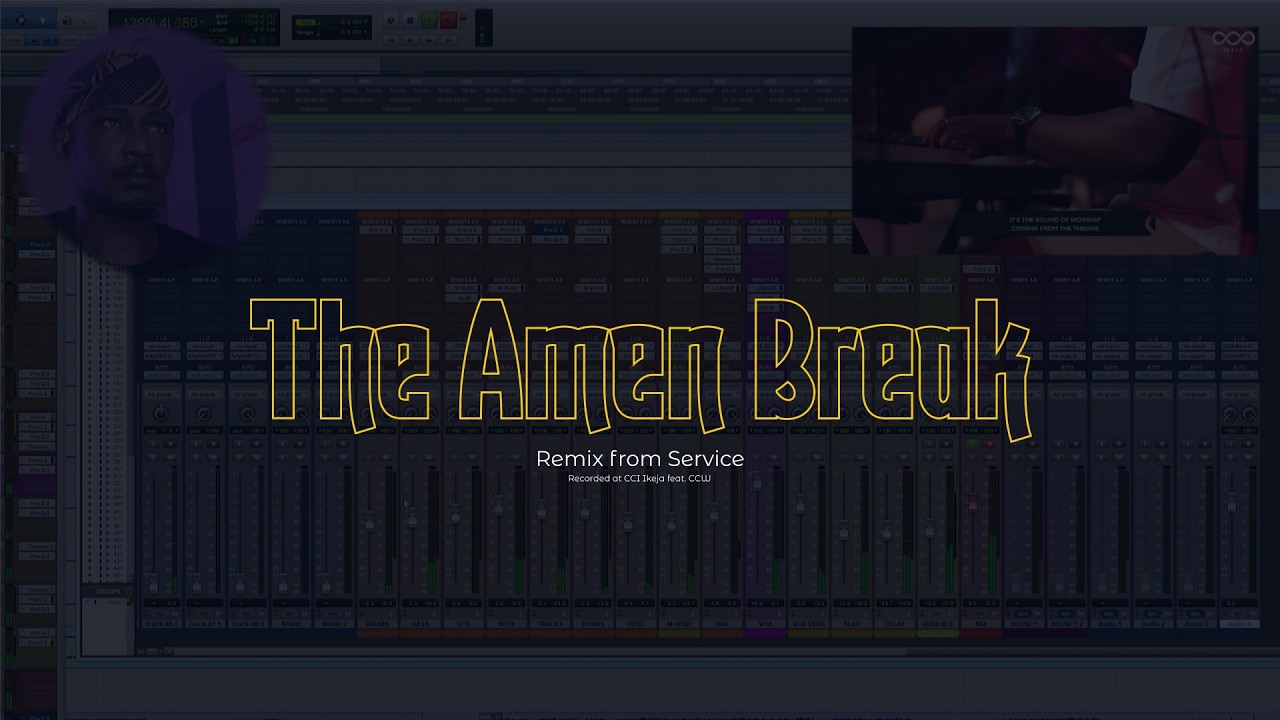Image resolution: width=1280 pixels, height=720 pixels.
Task: Select the Pencil tool in the toolbar
Action: point(88,20)
